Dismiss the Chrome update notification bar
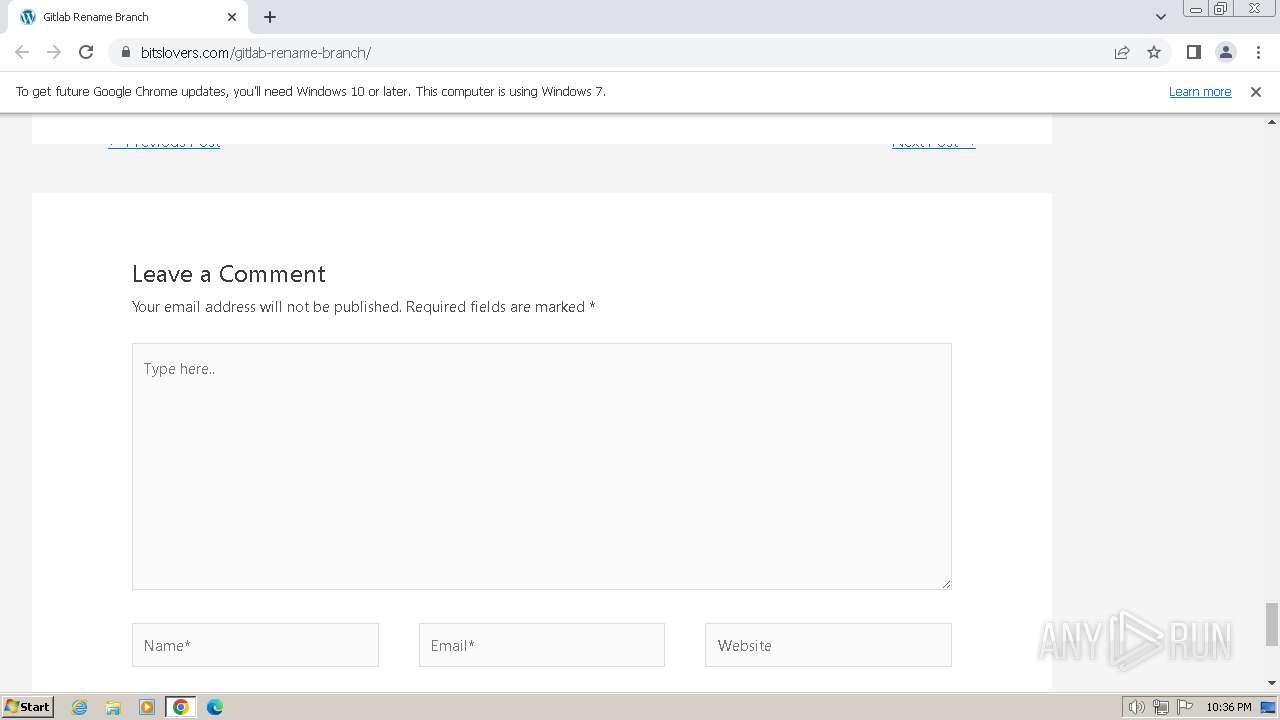Image resolution: width=1280 pixels, height=720 pixels. [x=1256, y=91]
